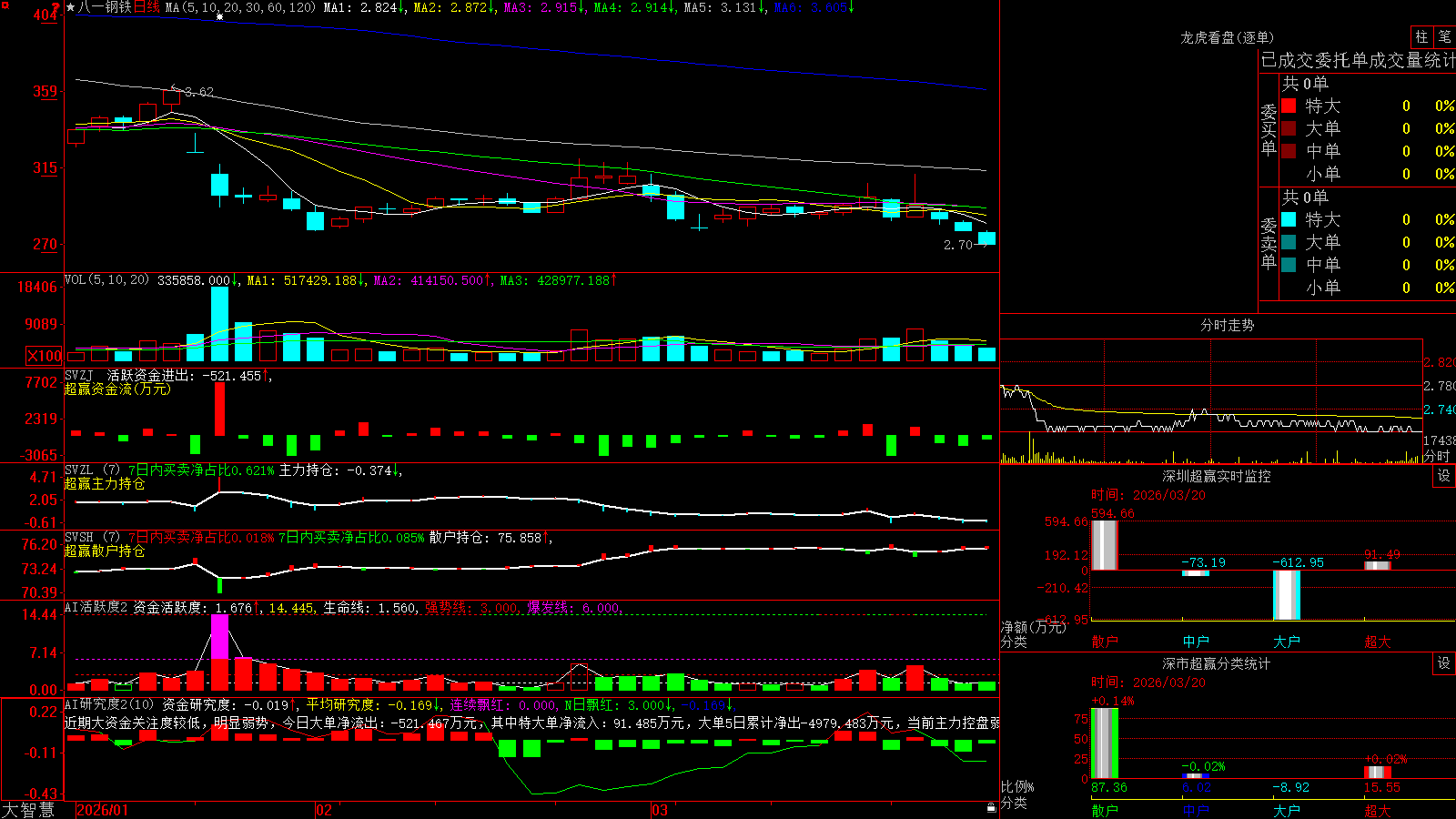Click the 3.62 high price label
The width and height of the screenshot is (1456, 819).
coord(199,92)
